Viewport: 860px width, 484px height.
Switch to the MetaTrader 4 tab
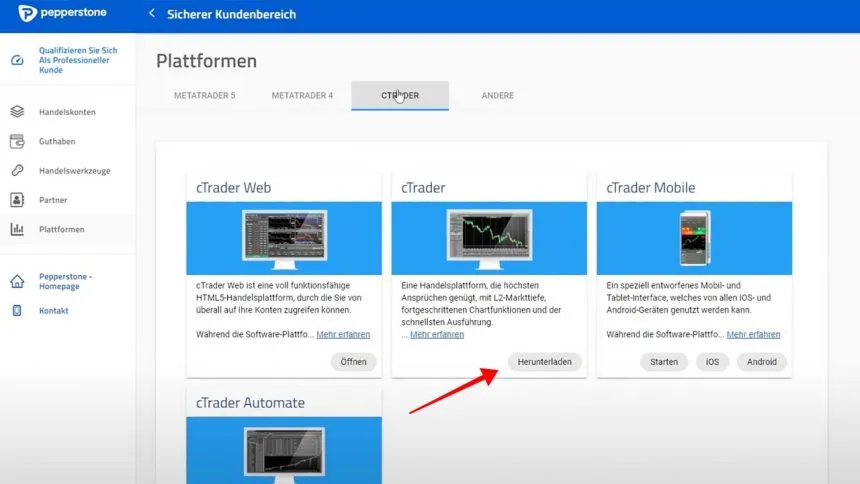tap(302, 96)
